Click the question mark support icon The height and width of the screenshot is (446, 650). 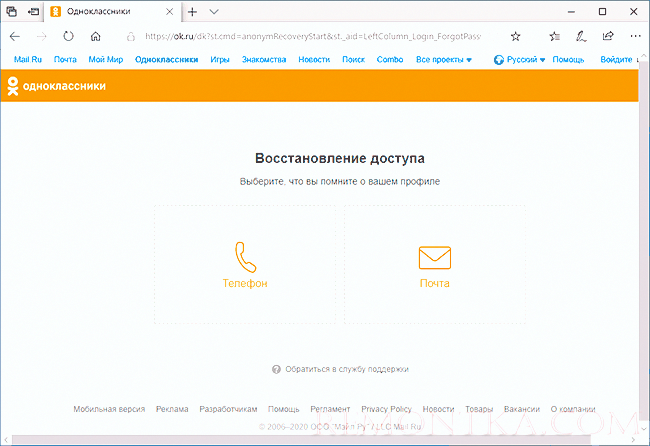pos(276,369)
